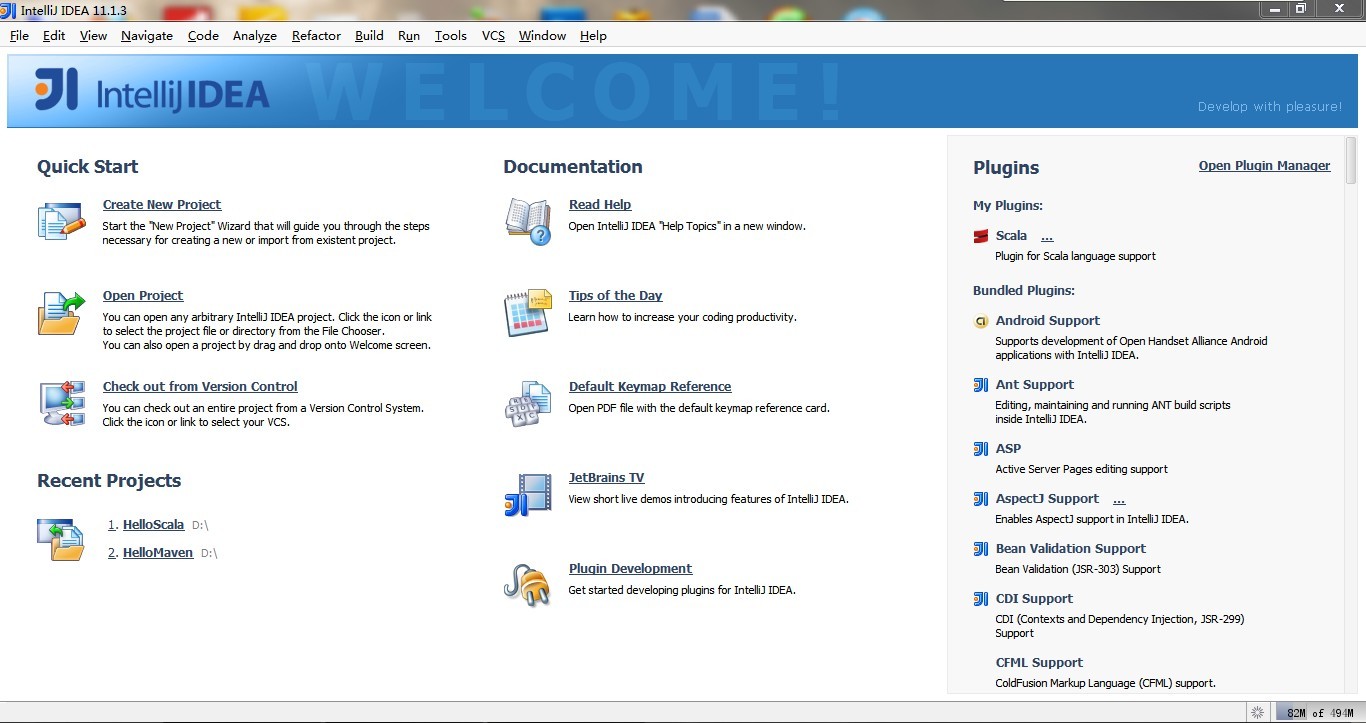
Task: Click the AspectJ Support plugin name
Action: click(1047, 499)
